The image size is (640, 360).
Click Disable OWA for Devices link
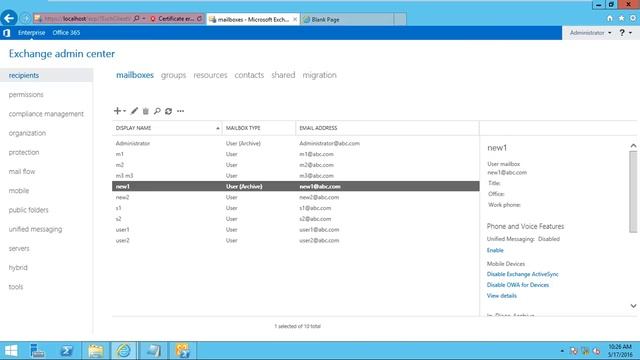point(518,285)
